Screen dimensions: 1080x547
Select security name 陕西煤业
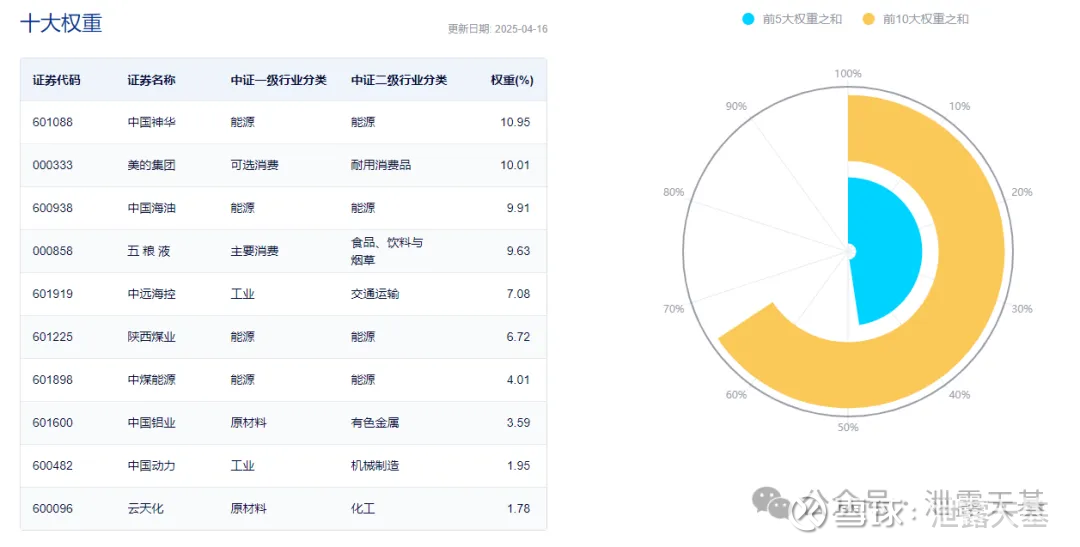pos(152,337)
